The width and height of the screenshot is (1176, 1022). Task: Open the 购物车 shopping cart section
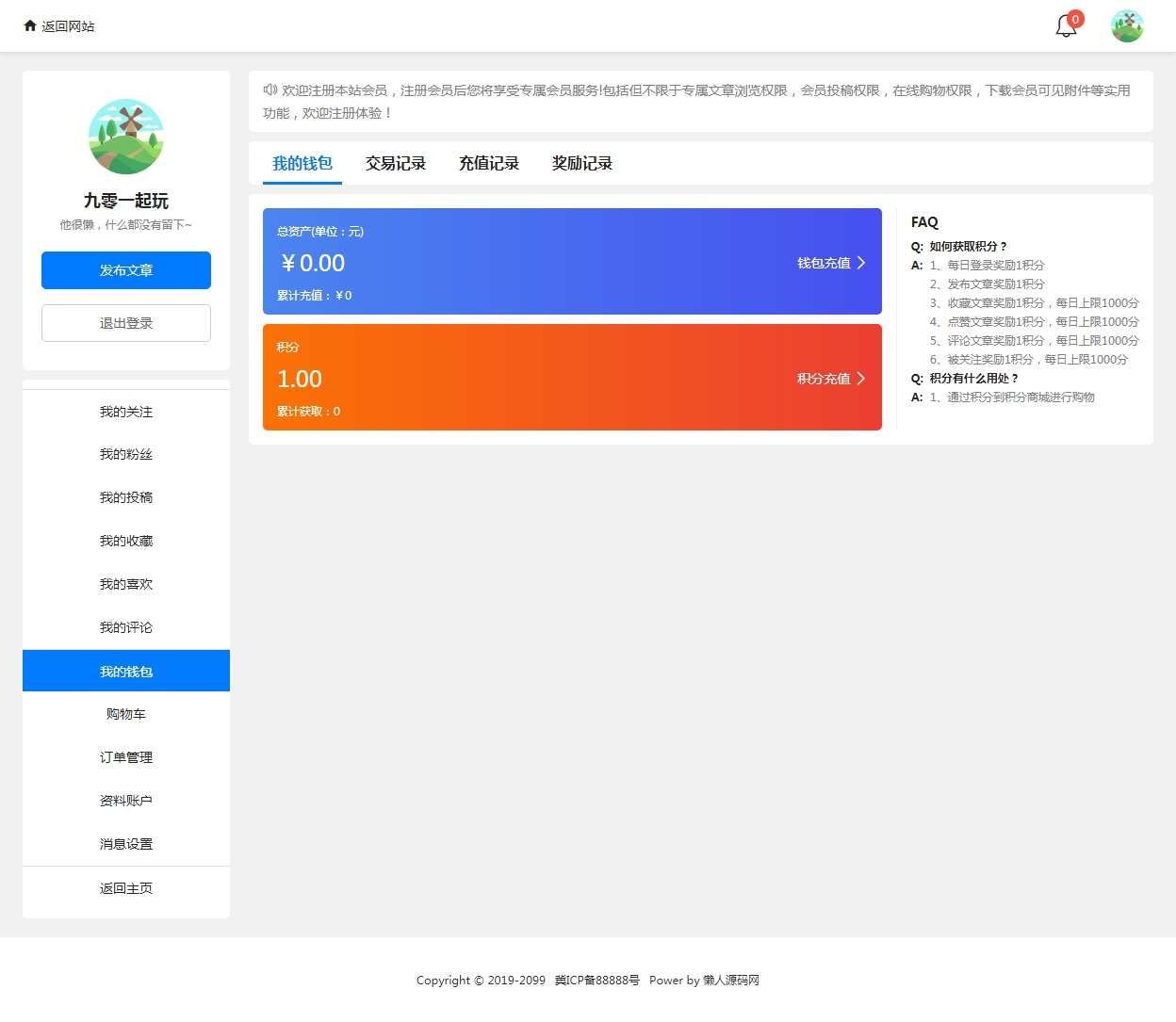click(125, 714)
